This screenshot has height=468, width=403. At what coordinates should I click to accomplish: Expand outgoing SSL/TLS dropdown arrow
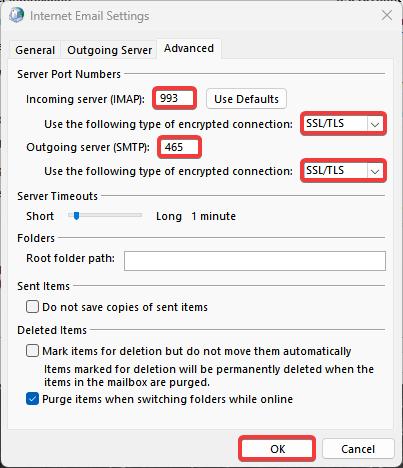(375, 171)
